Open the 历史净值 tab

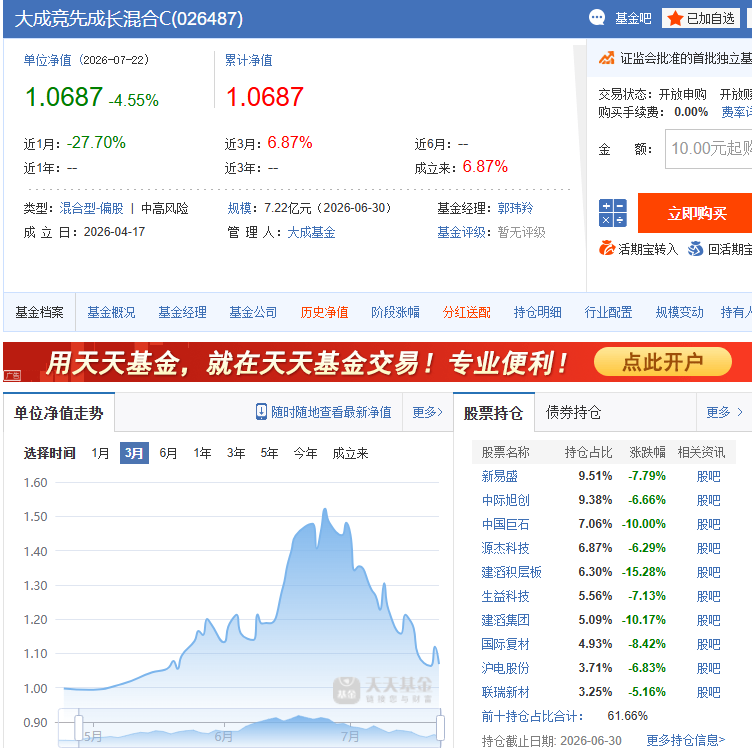(x=324, y=312)
